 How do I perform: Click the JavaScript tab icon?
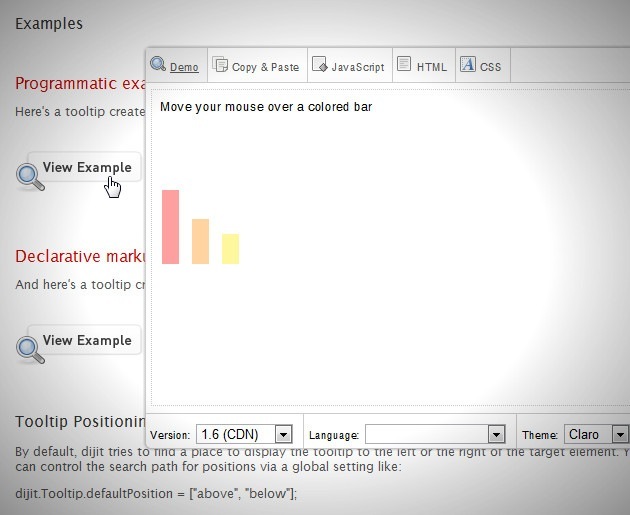click(320, 64)
